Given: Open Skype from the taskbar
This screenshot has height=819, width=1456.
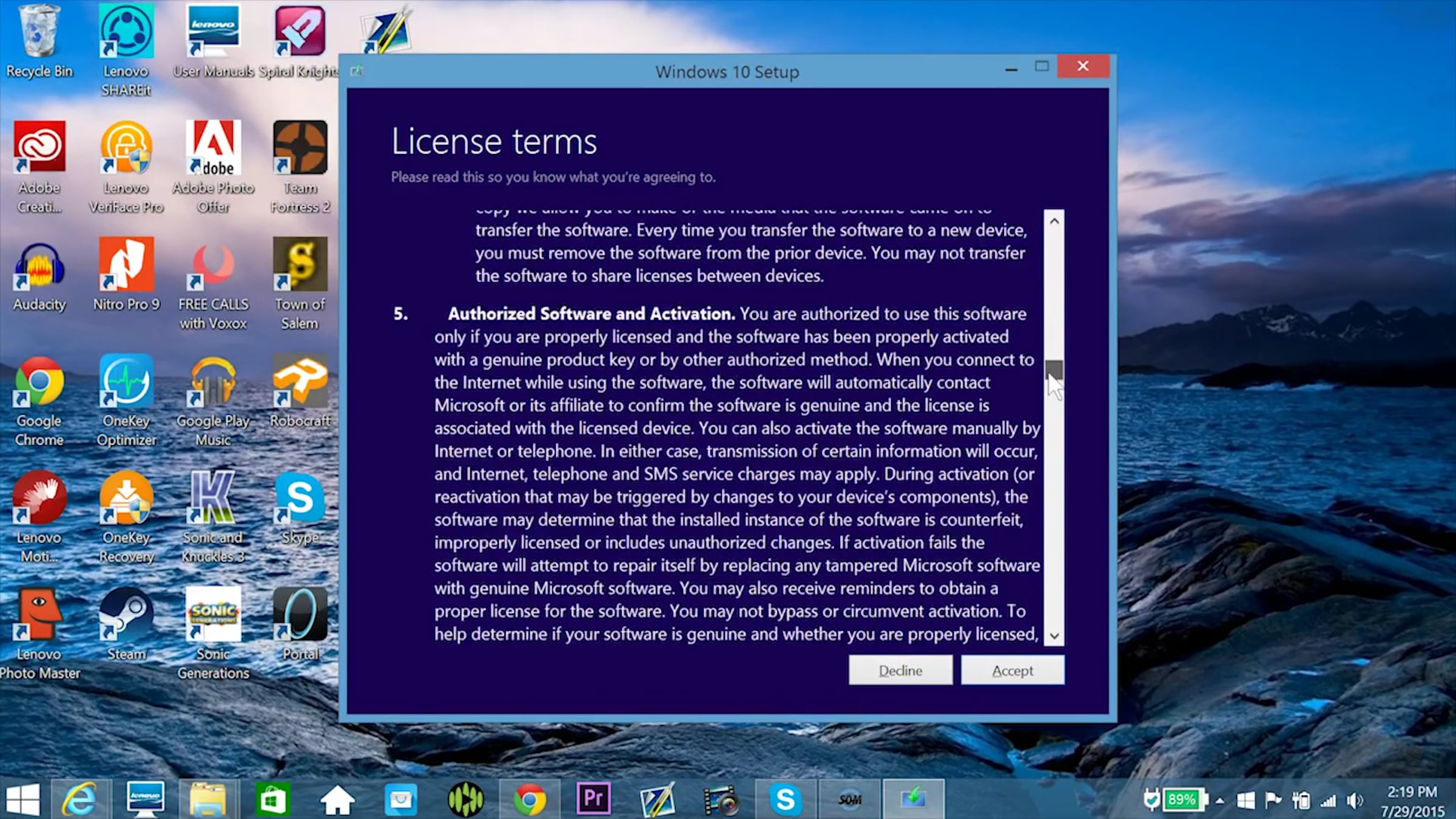Looking at the screenshot, I should tap(786, 799).
